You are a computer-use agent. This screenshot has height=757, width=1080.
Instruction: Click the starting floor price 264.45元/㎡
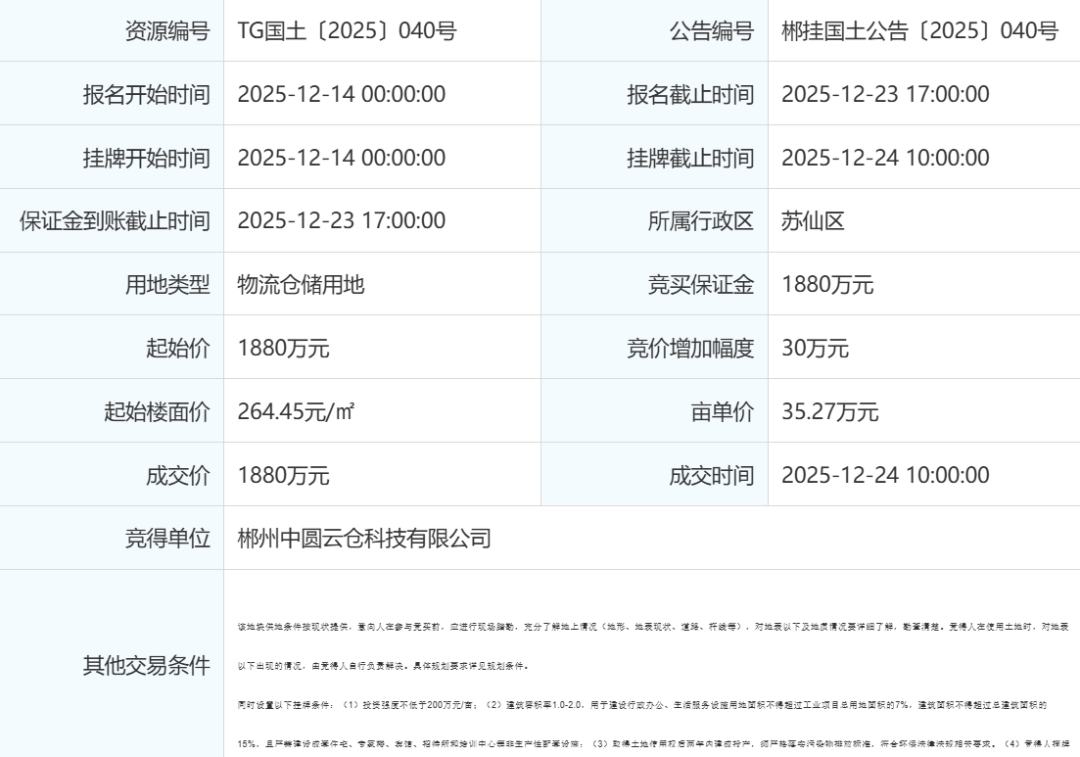pos(296,411)
